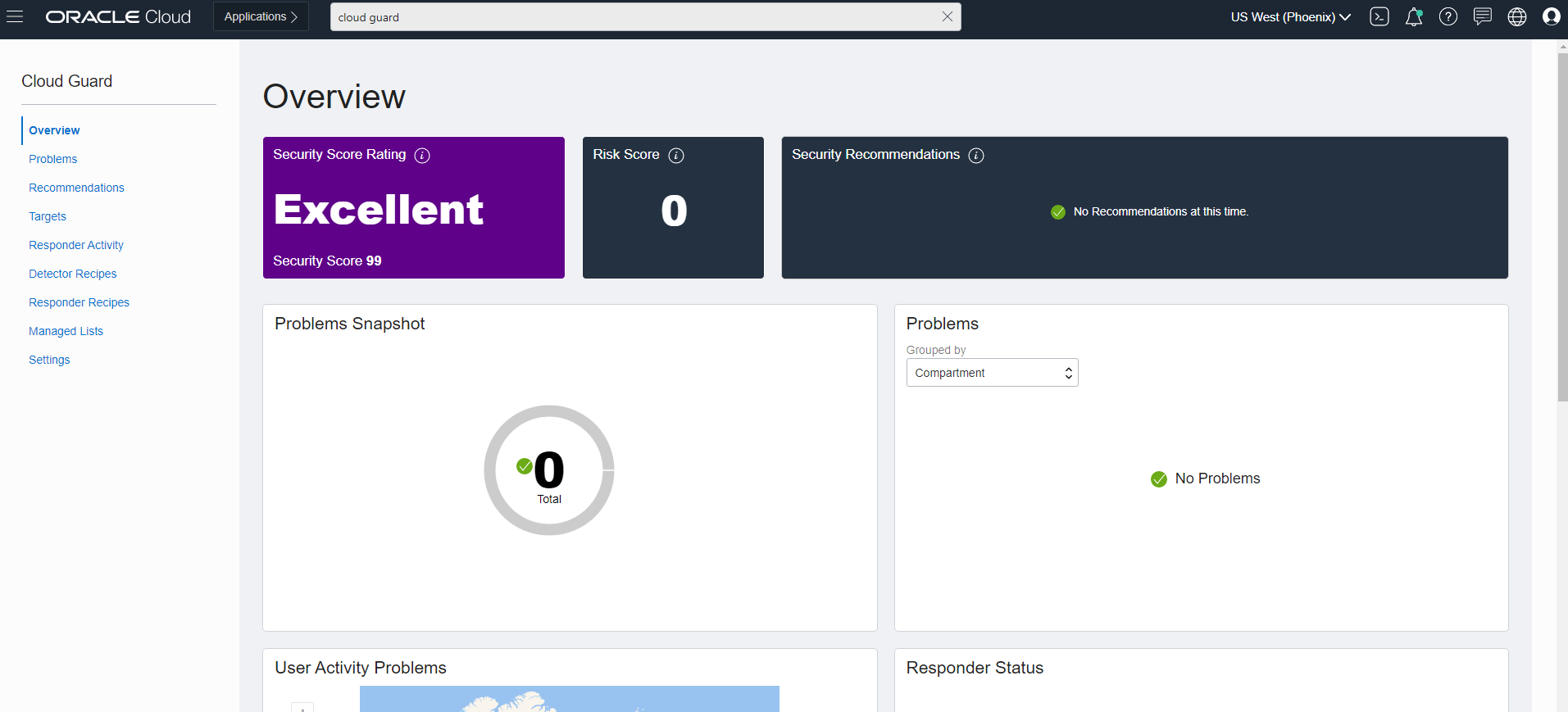Click the Excellent security score card
The height and width of the screenshot is (712, 1568).
(x=414, y=207)
